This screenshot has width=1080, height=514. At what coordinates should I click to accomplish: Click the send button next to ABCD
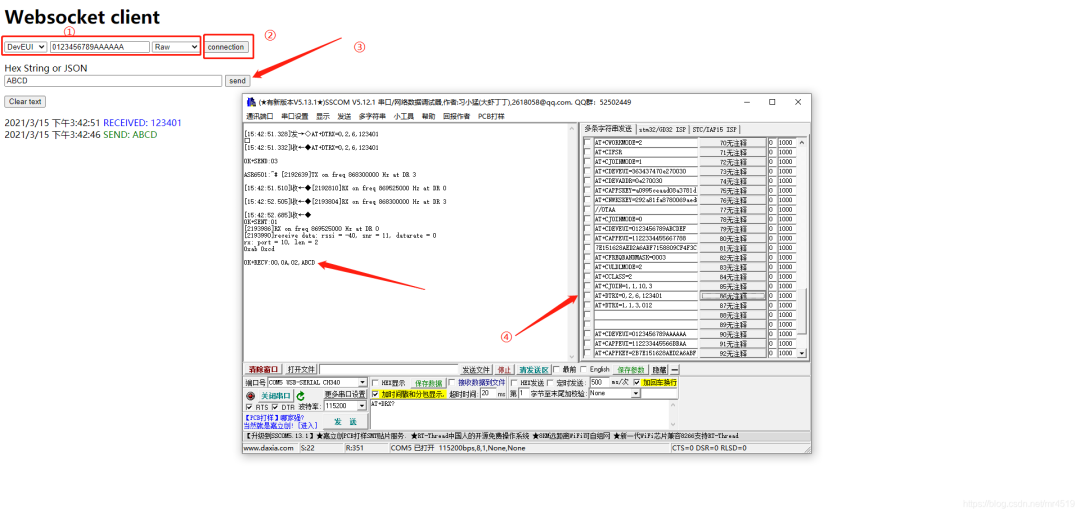pyautogui.click(x=237, y=81)
